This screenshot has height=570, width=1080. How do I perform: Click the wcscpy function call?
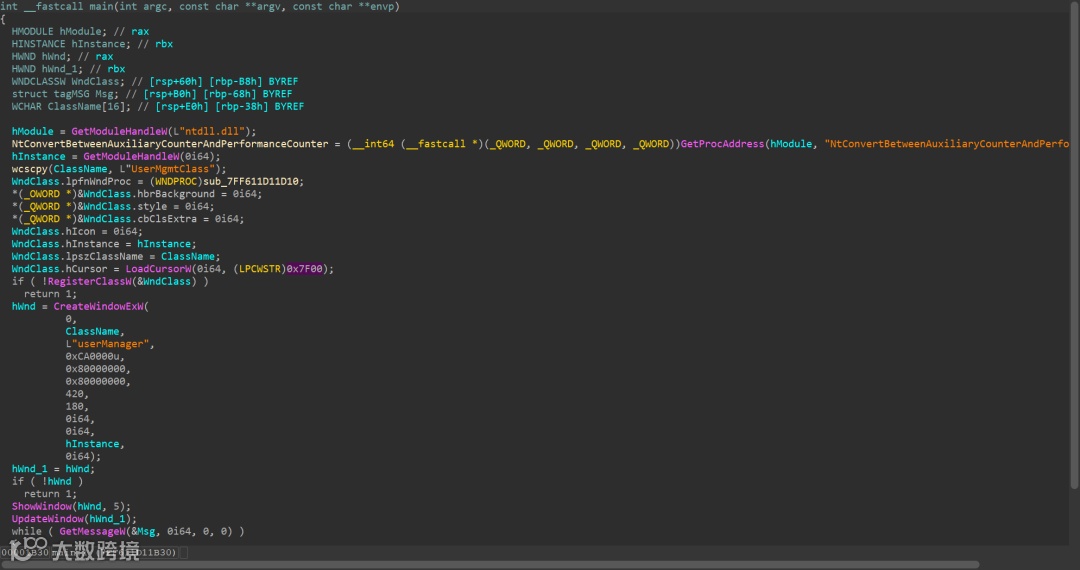coord(30,169)
